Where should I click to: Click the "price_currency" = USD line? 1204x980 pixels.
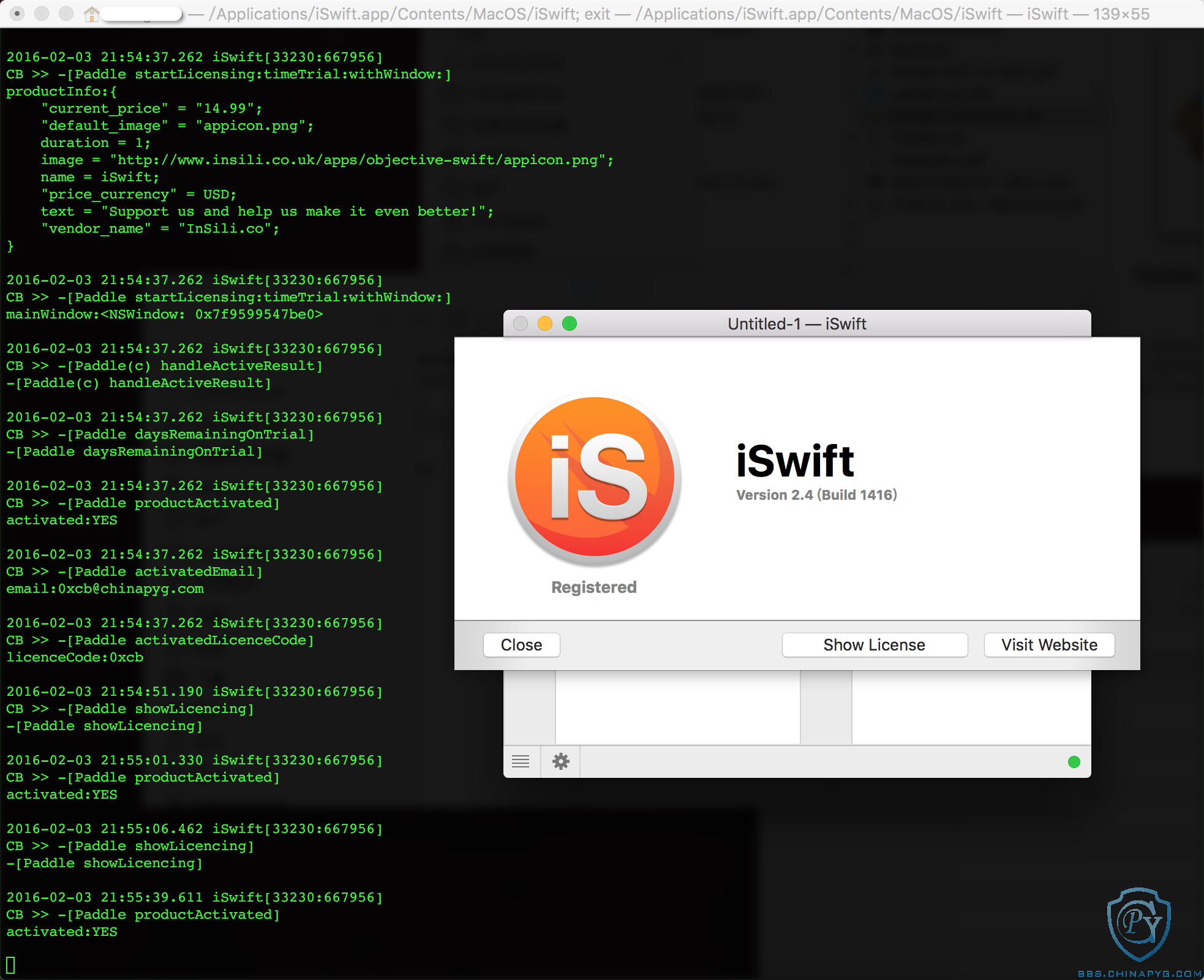138,194
